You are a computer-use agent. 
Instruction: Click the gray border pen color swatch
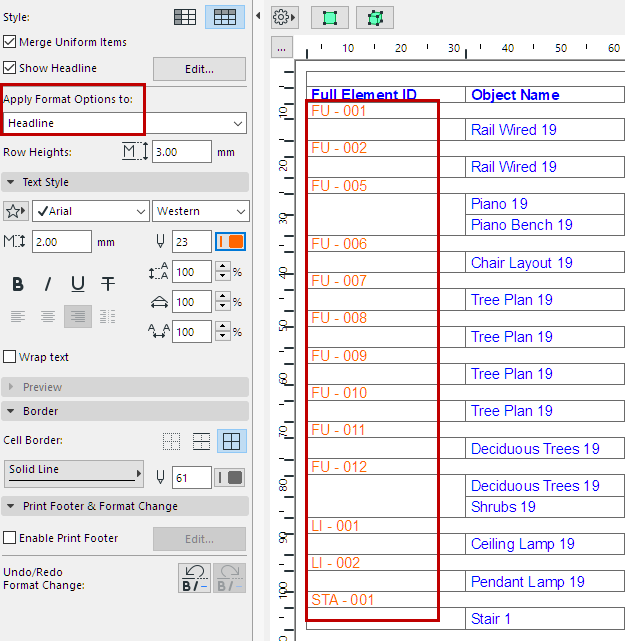click(230, 477)
